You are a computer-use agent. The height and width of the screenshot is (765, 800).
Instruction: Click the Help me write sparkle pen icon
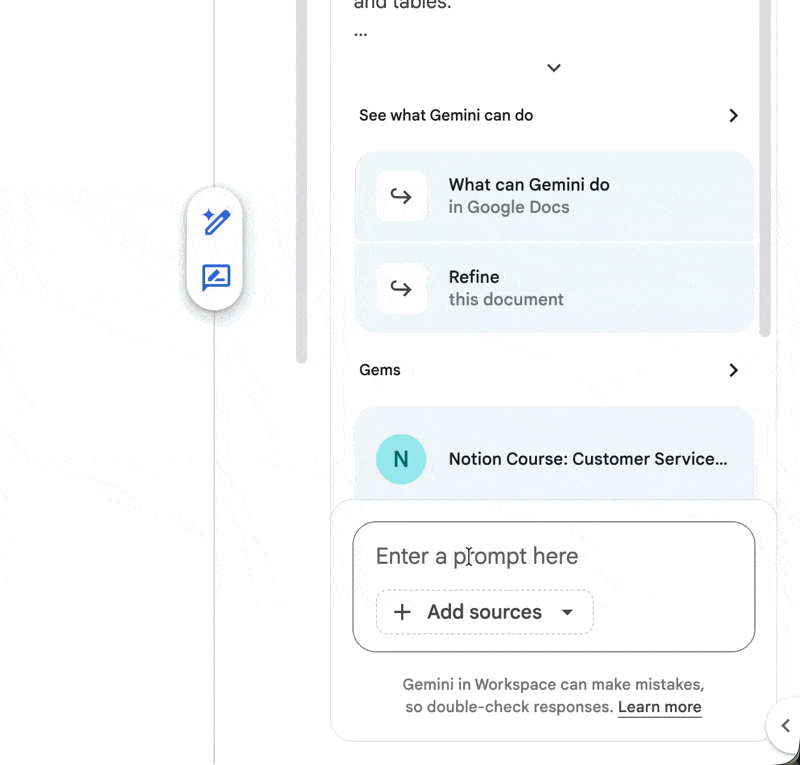(216, 221)
